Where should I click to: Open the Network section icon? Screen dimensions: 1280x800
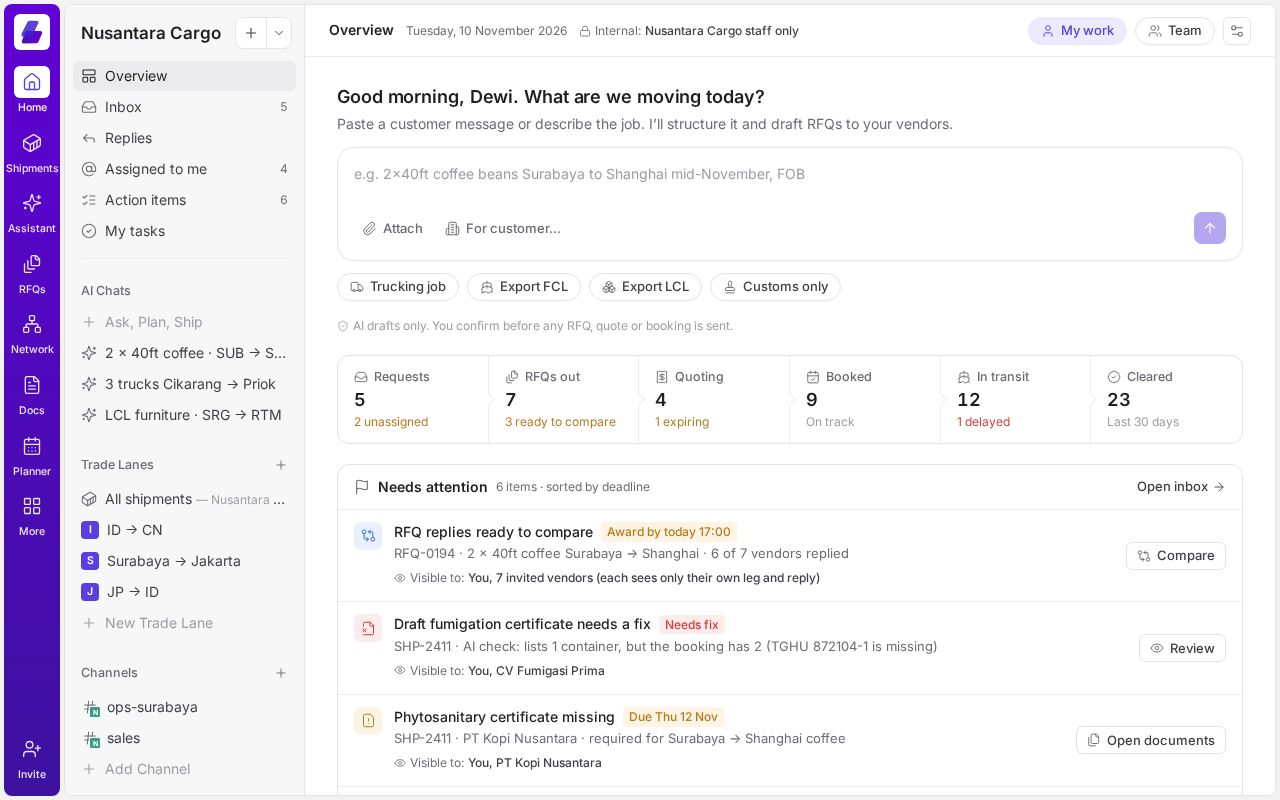click(x=32, y=334)
